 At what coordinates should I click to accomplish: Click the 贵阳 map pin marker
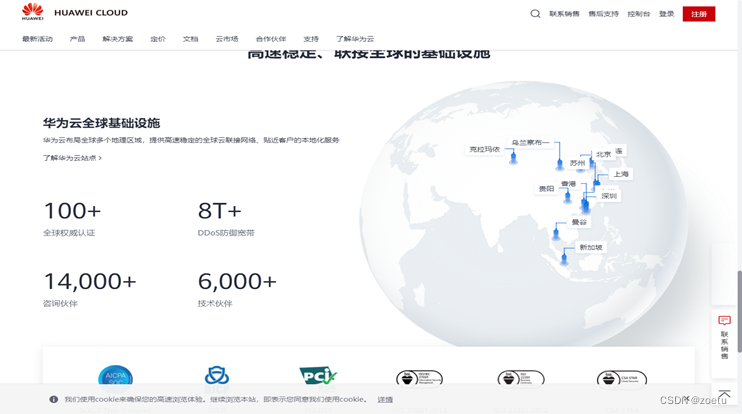click(567, 198)
